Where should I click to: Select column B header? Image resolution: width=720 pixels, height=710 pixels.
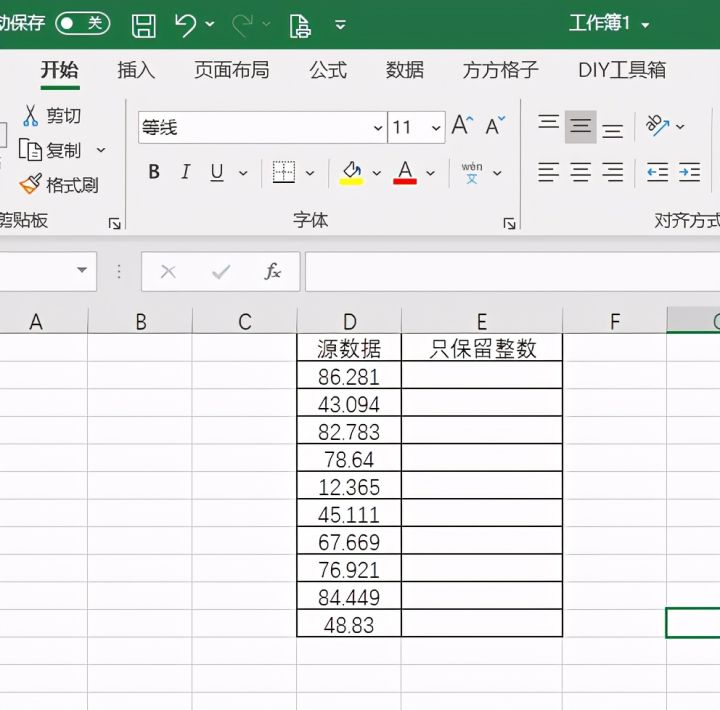tap(141, 321)
